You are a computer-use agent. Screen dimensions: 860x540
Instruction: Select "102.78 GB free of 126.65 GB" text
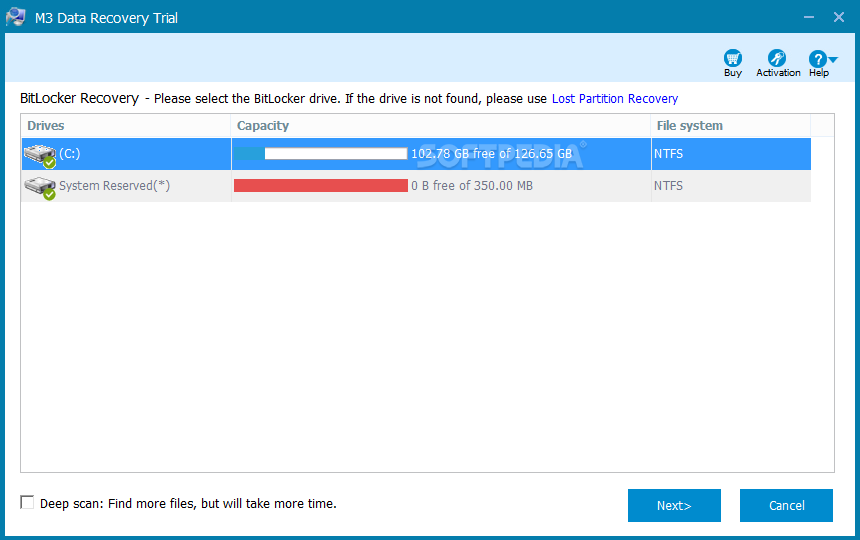click(491, 154)
